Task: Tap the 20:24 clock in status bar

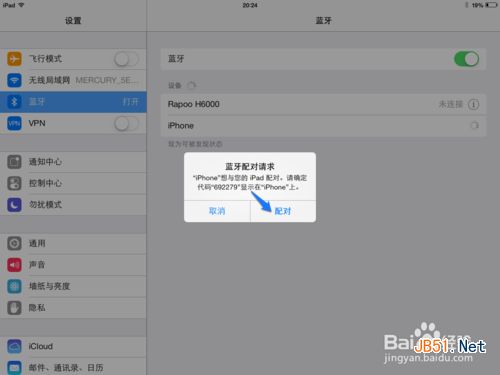Action: point(250,5)
